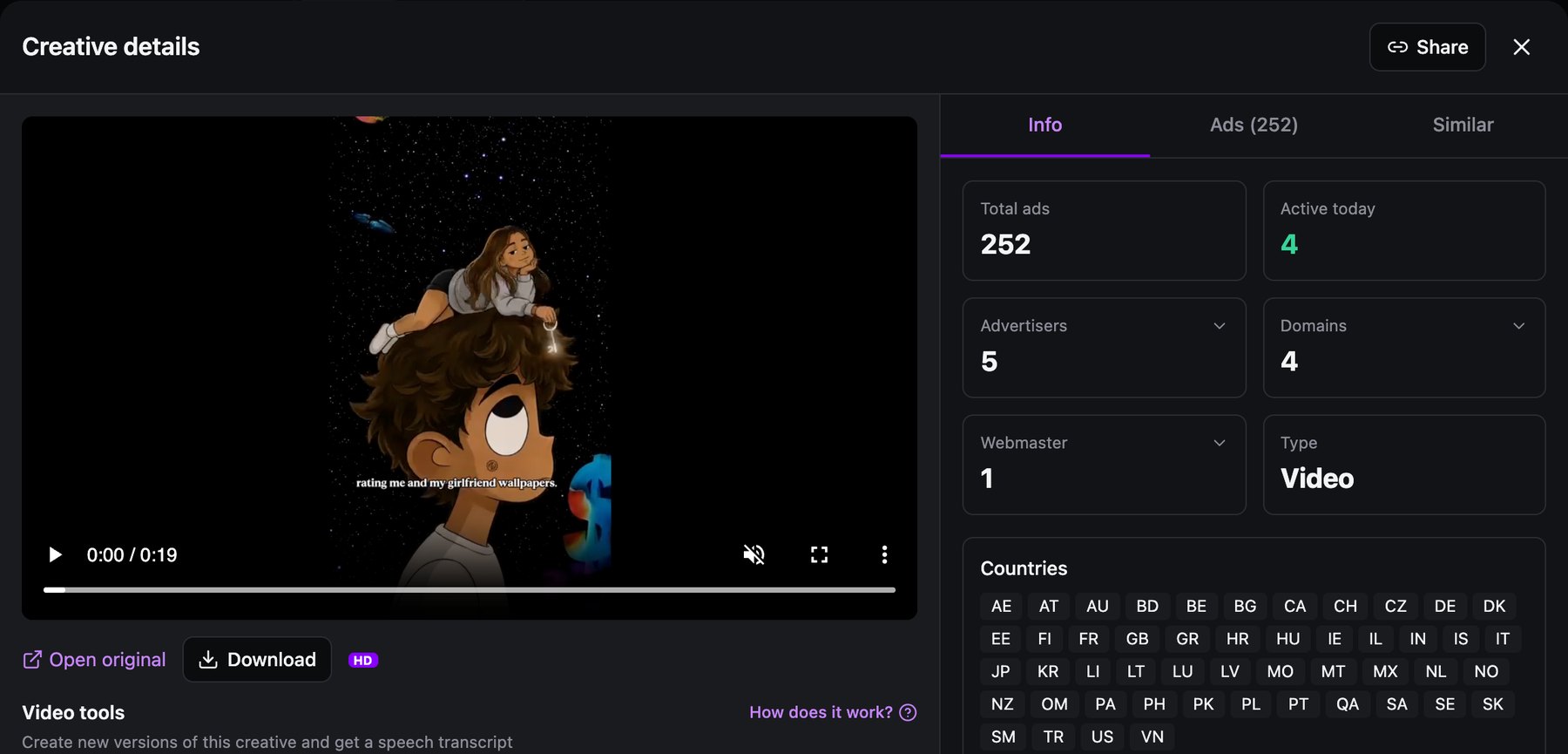
Task: Select the FR country tag
Action: (x=1089, y=639)
